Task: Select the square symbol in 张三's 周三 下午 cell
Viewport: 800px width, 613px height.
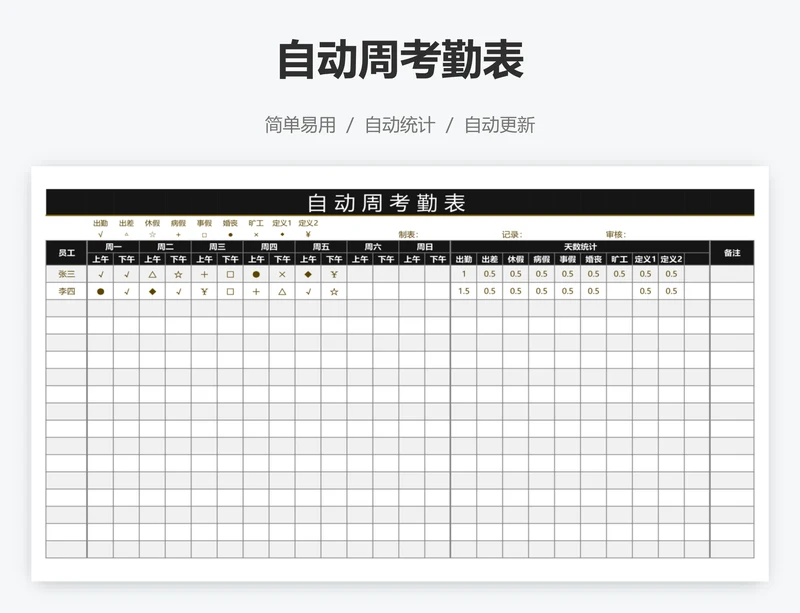Action: [230, 275]
